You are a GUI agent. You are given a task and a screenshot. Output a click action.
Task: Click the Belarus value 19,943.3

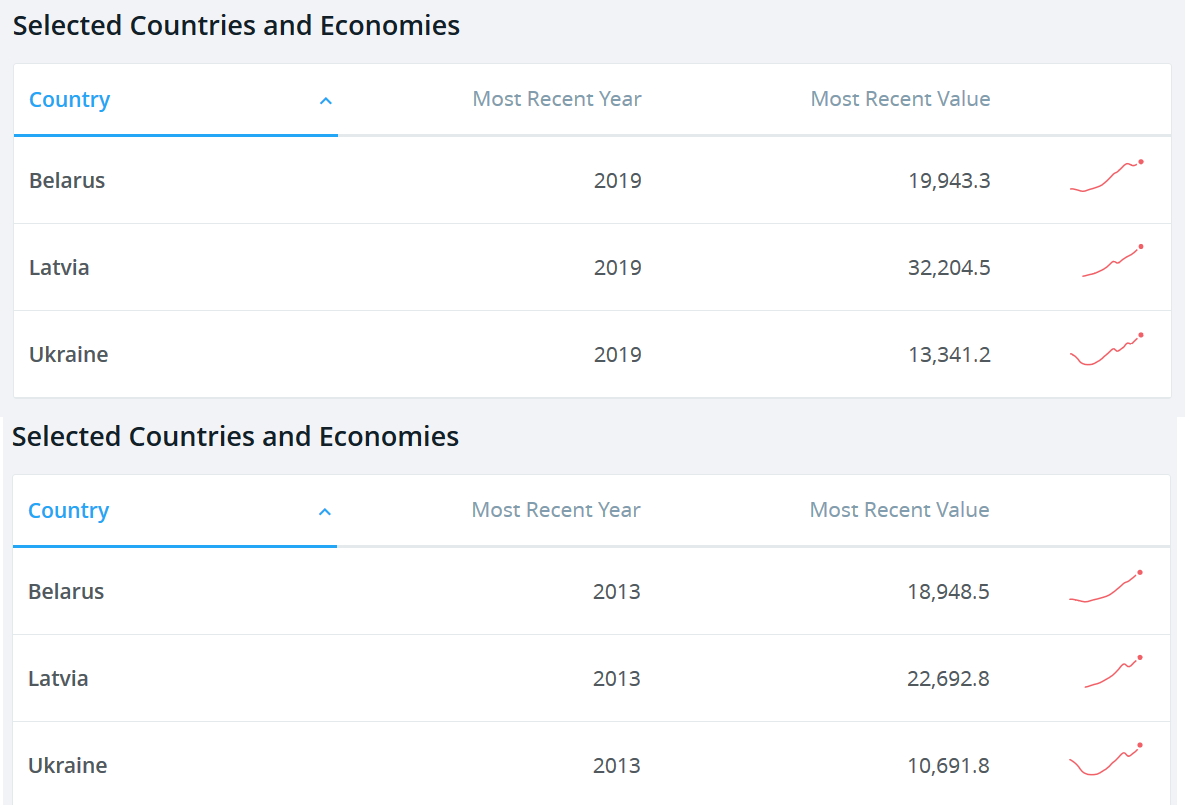click(x=949, y=181)
